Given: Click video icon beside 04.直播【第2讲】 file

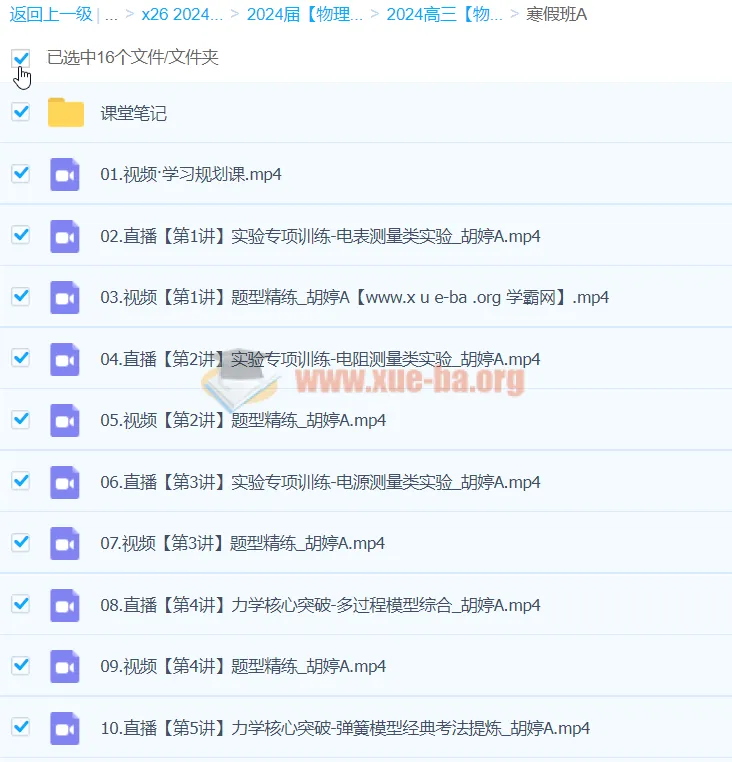Looking at the screenshot, I should tap(65, 359).
